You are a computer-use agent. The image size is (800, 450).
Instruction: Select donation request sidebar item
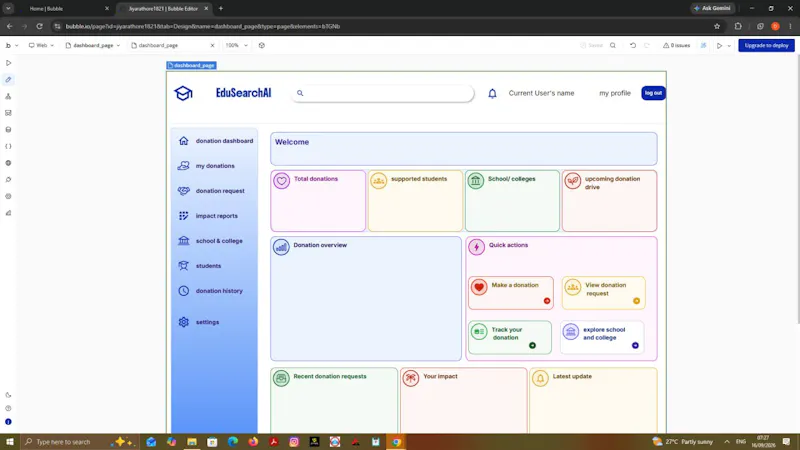211,191
